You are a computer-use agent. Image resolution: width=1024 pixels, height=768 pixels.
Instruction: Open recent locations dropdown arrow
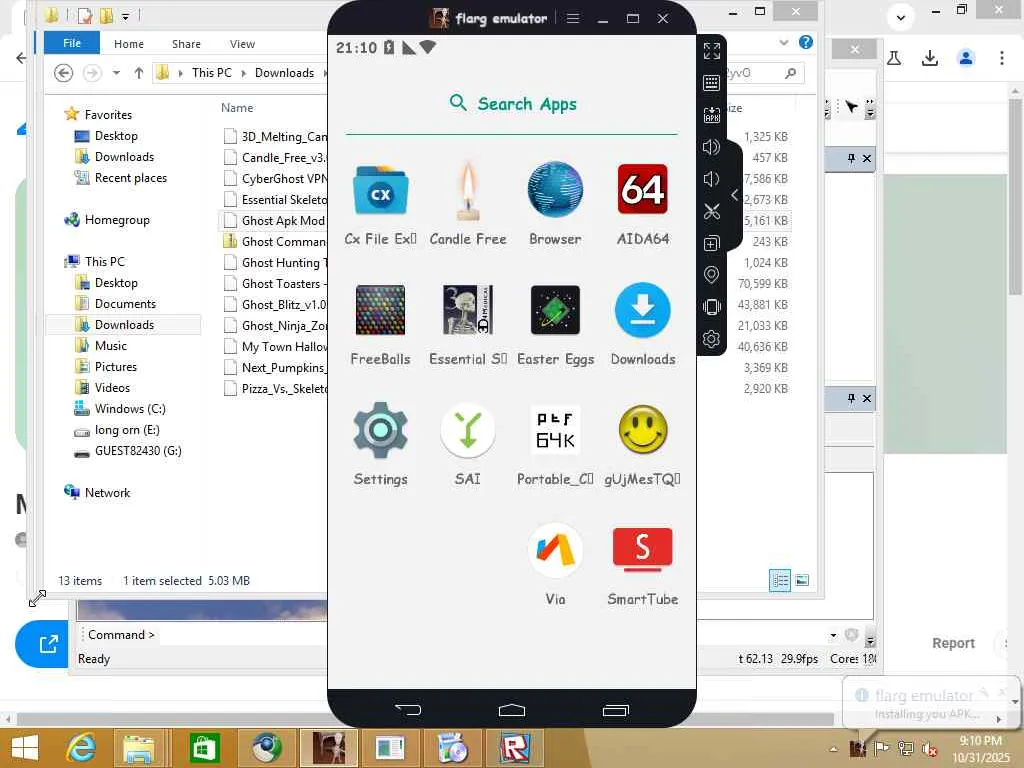pos(116,72)
